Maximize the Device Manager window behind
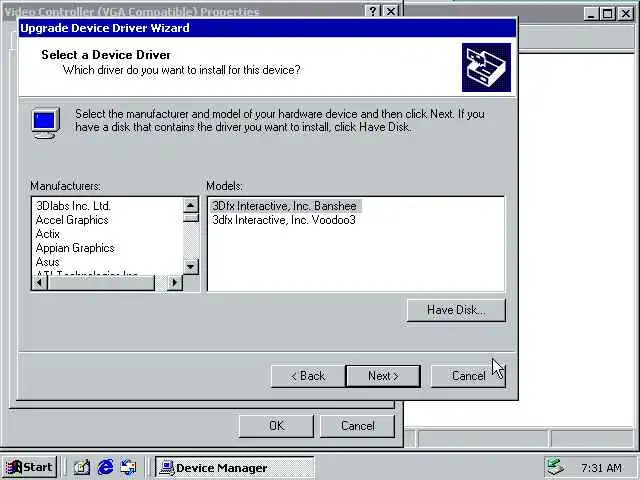The image size is (640, 480). (x=607, y=14)
